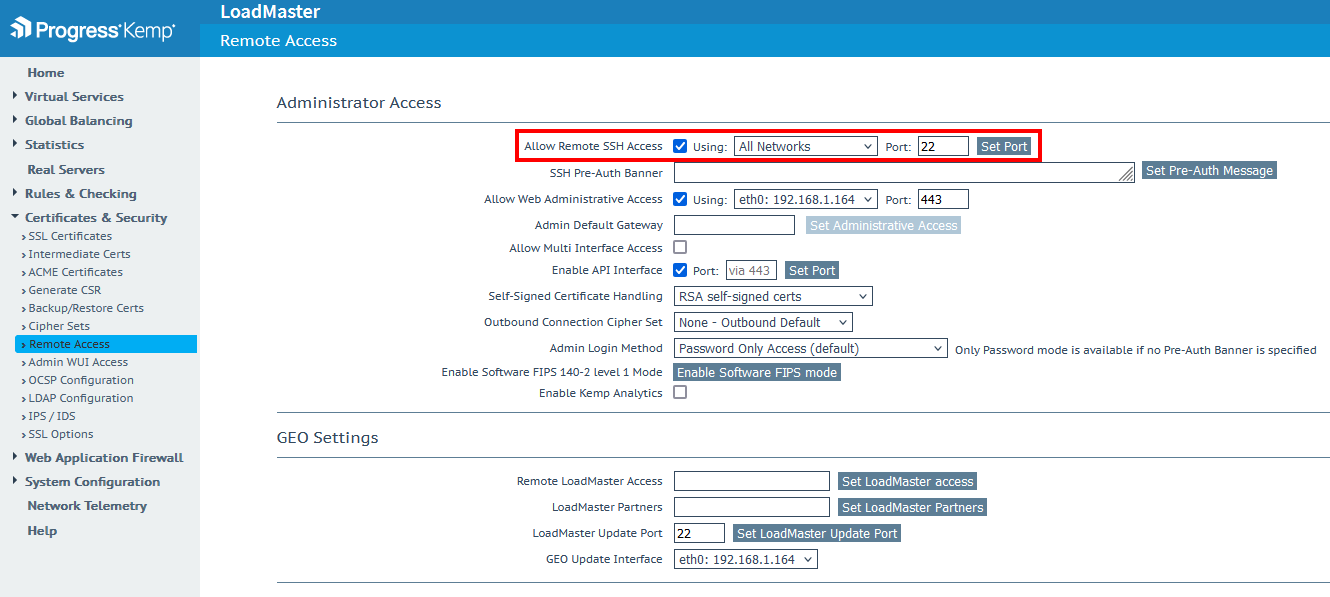The image size is (1330, 597).
Task: Open Help page
Action: point(42,531)
